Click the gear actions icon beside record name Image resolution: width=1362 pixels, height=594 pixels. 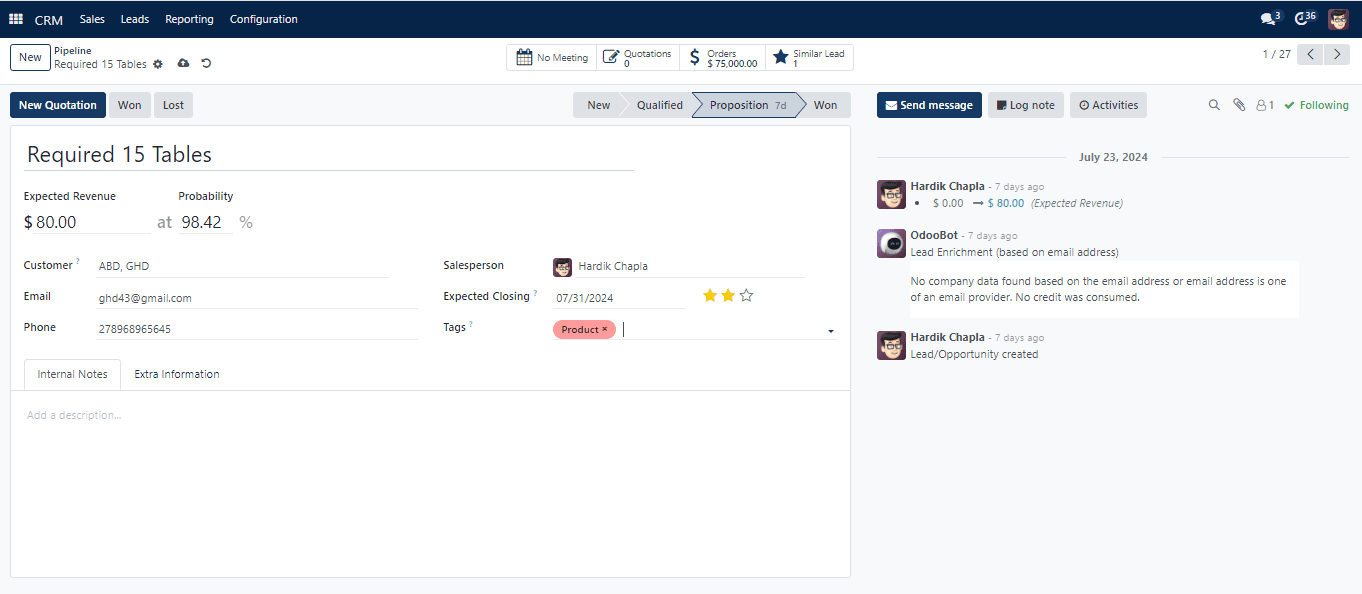point(158,64)
